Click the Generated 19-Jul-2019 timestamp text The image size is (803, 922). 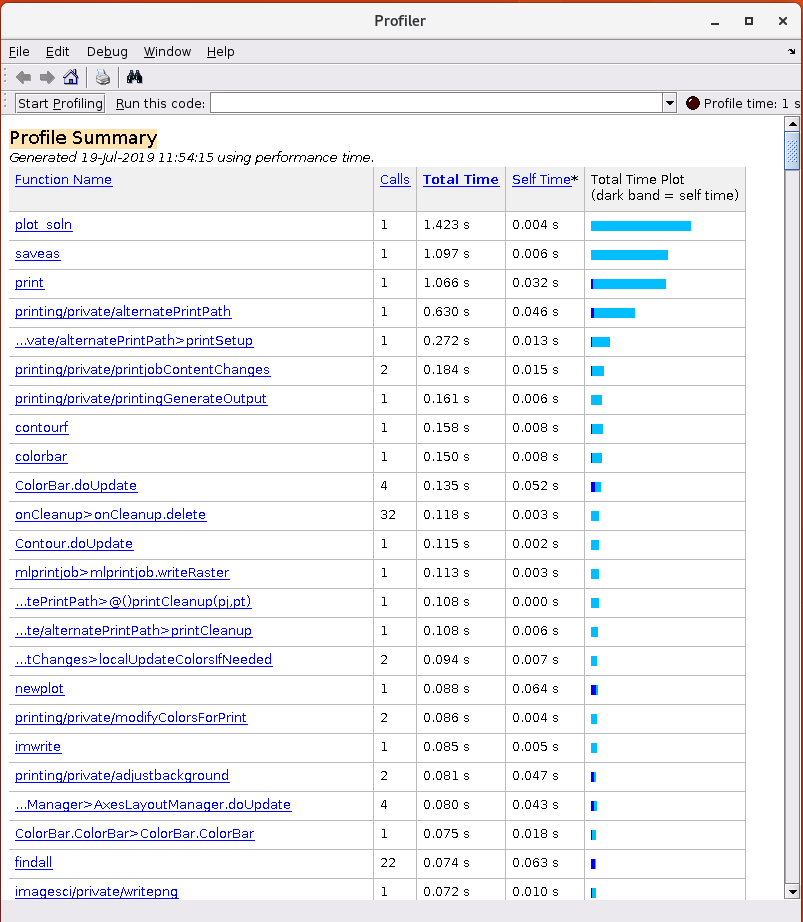(192, 158)
